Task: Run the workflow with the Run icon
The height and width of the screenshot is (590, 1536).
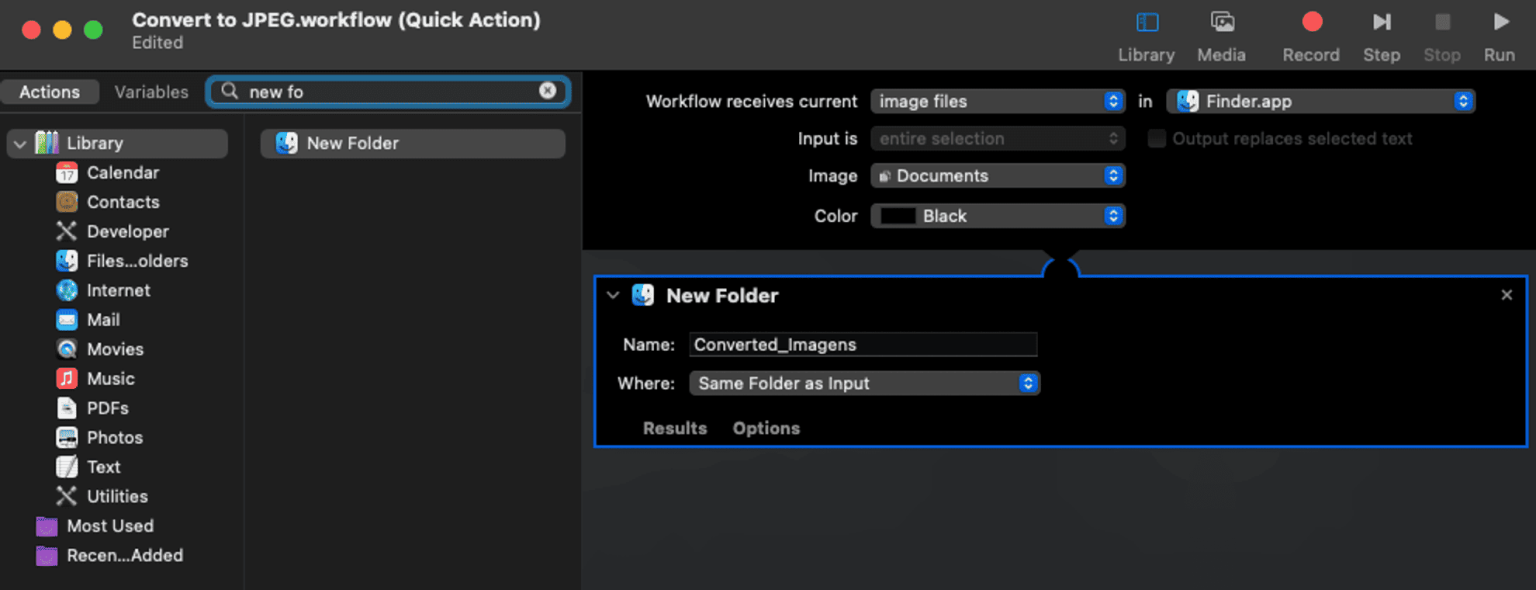Action: (1499, 23)
